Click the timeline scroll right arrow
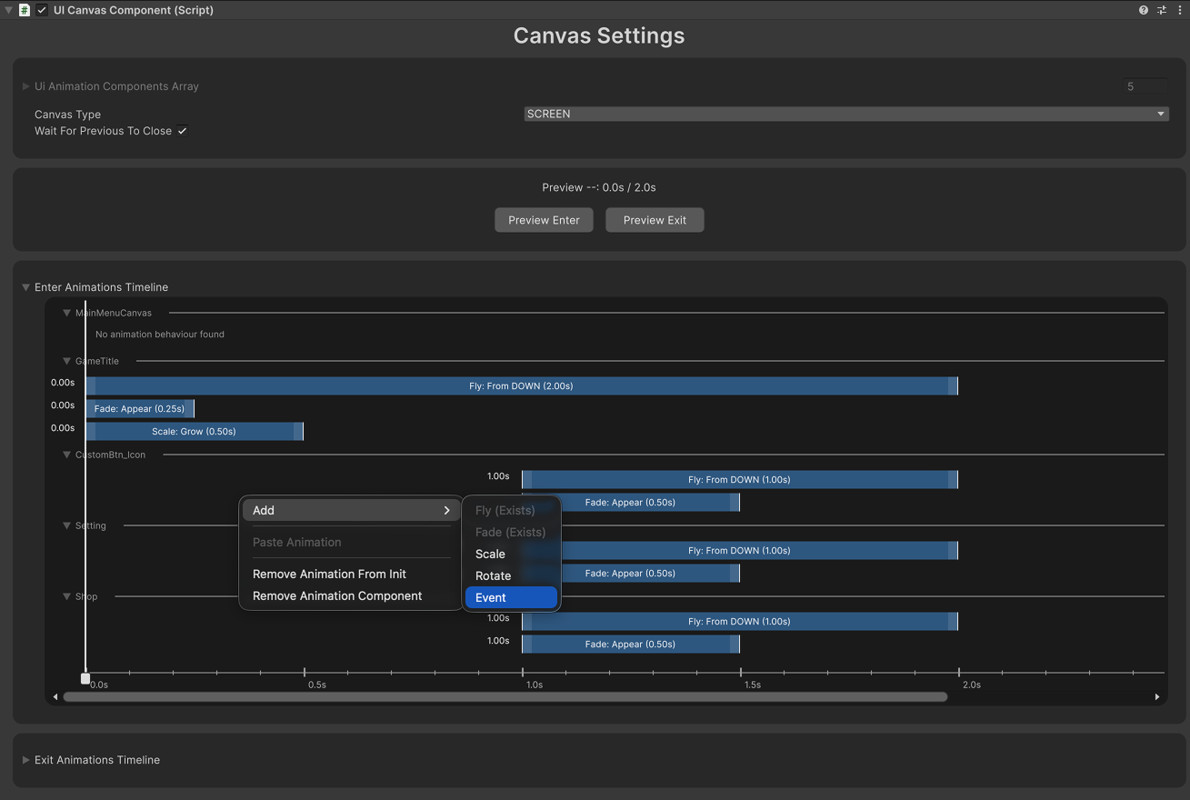The height and width of the screenshot is (800, 1190). pyautogui.click(x=1157, y=697)
